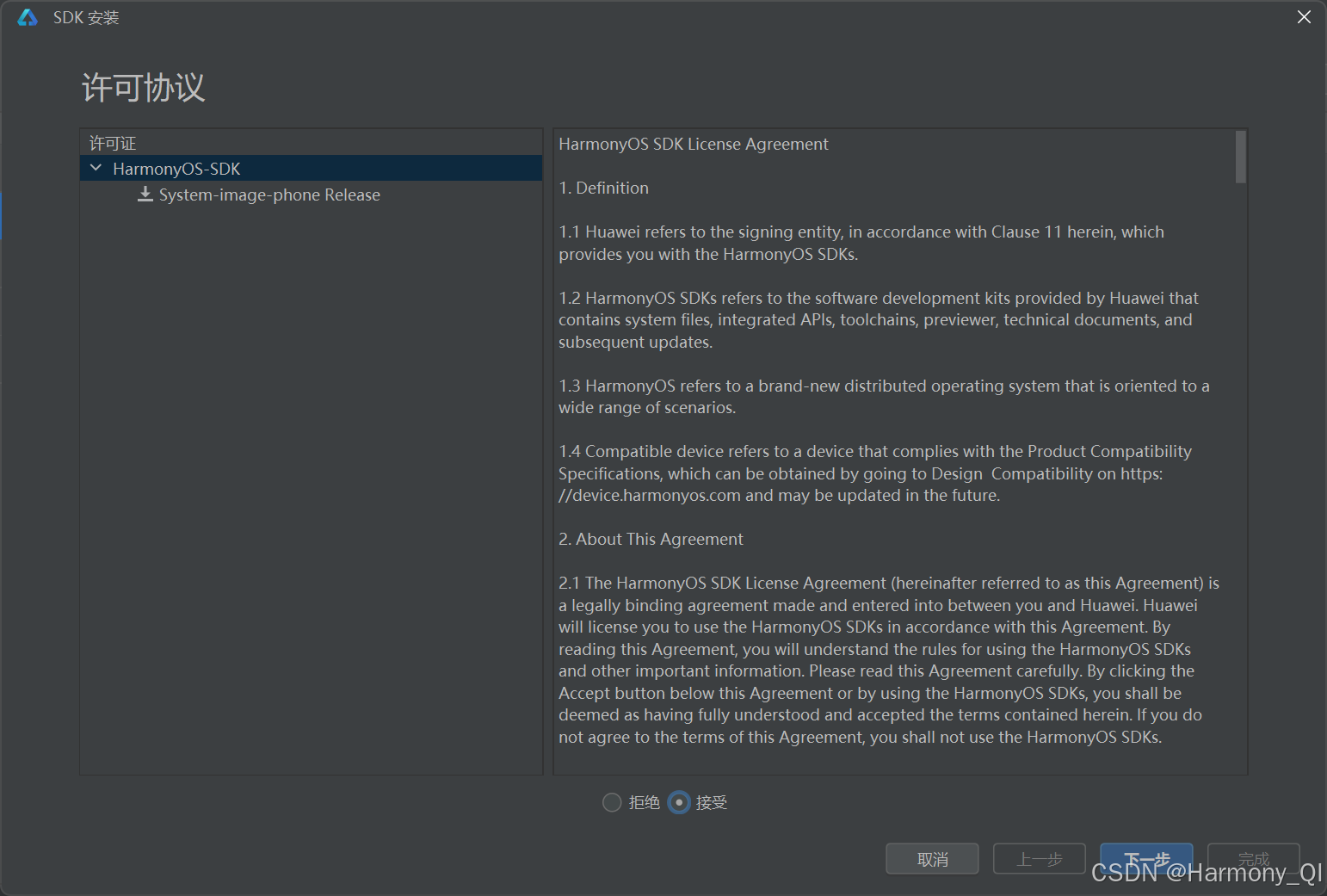Image resolution: width=1327 pixels, height=896 pixels.
Task: Click the 许可协议 page heading
Action: (x=143, y=88)
